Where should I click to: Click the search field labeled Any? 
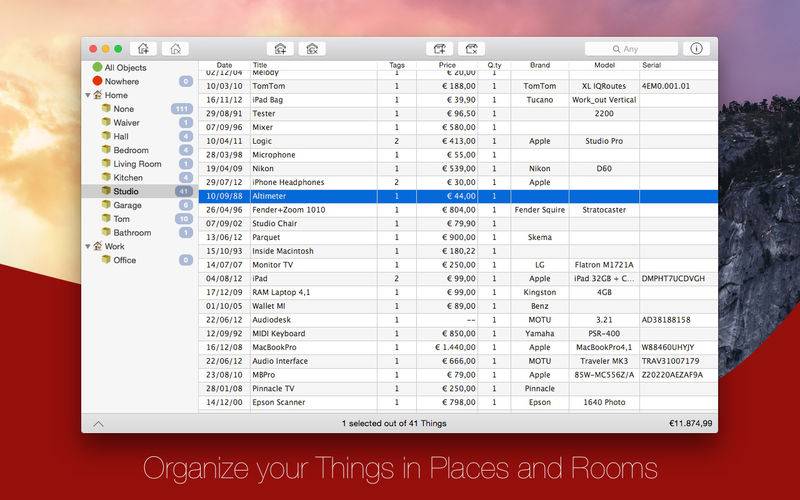coord(630,48)
